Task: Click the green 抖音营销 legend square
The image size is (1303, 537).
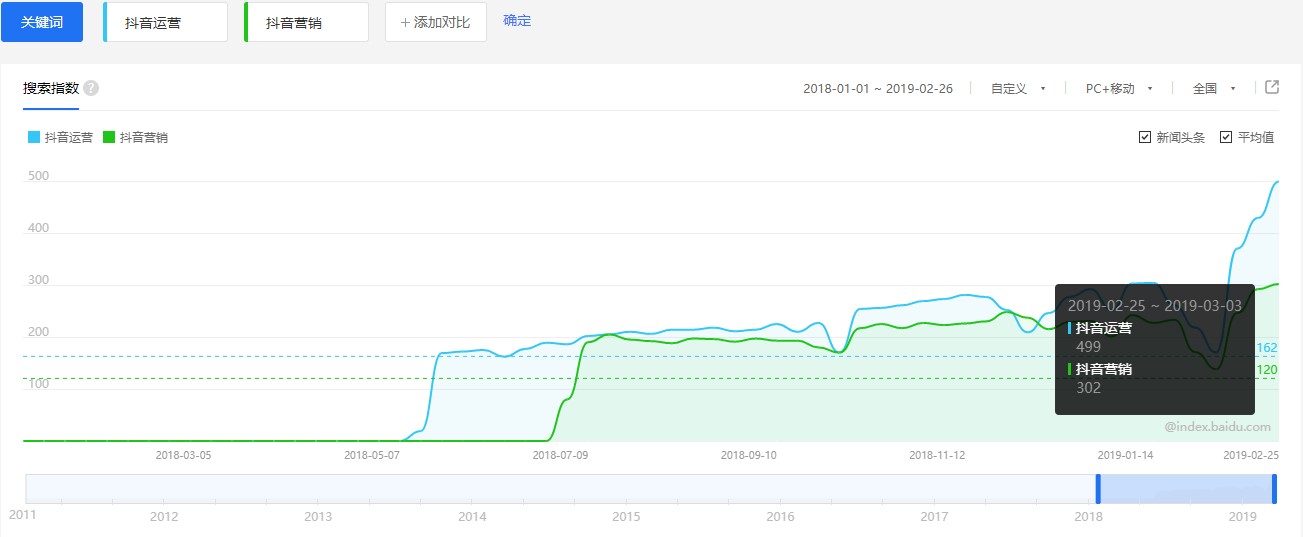Action: (x=109, y=137)
